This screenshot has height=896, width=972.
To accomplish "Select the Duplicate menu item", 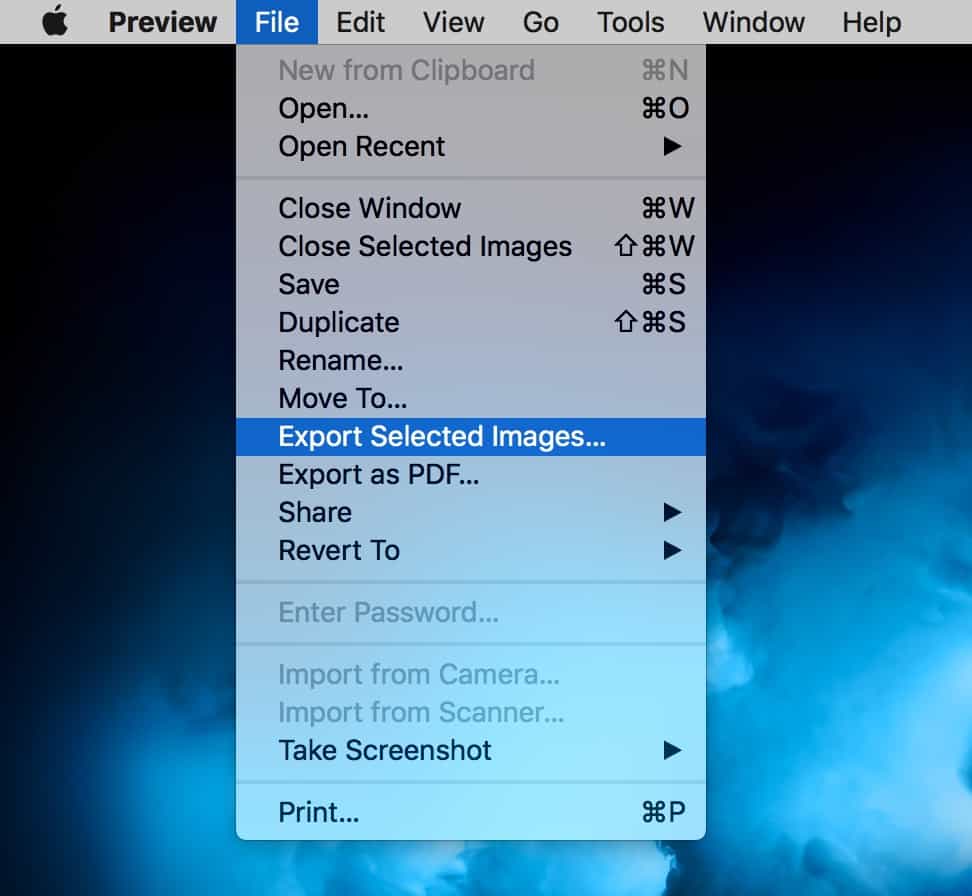I will (x=338, y=322).
